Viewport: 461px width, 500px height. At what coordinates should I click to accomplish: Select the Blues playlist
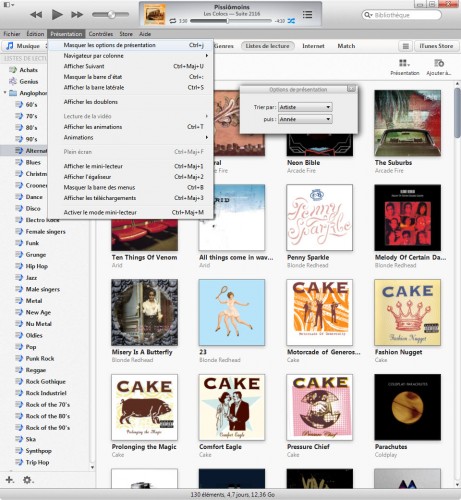coord(33,162)
